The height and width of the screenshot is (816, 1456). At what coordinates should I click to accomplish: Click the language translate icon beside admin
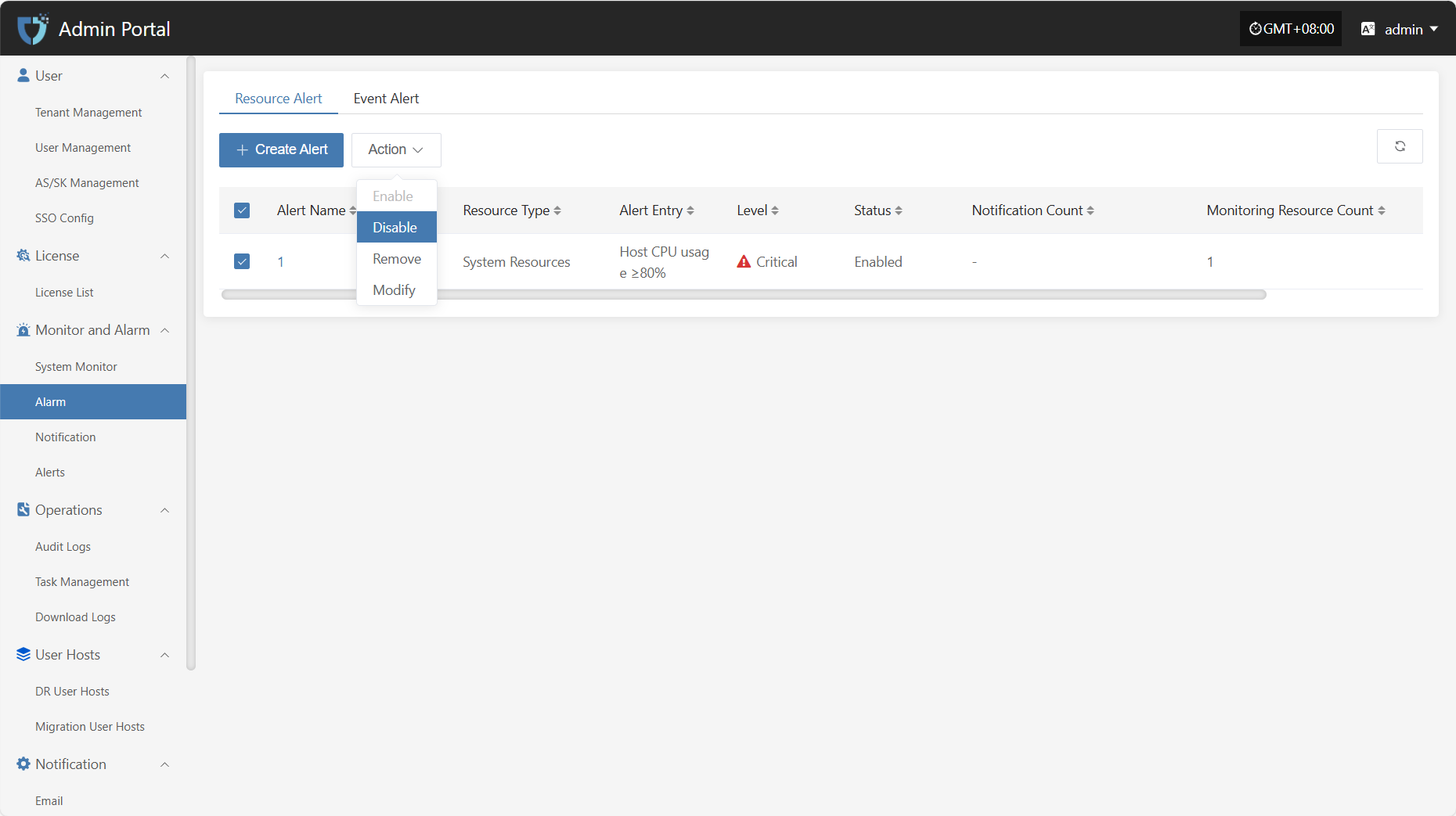(x=1368, y=29)
